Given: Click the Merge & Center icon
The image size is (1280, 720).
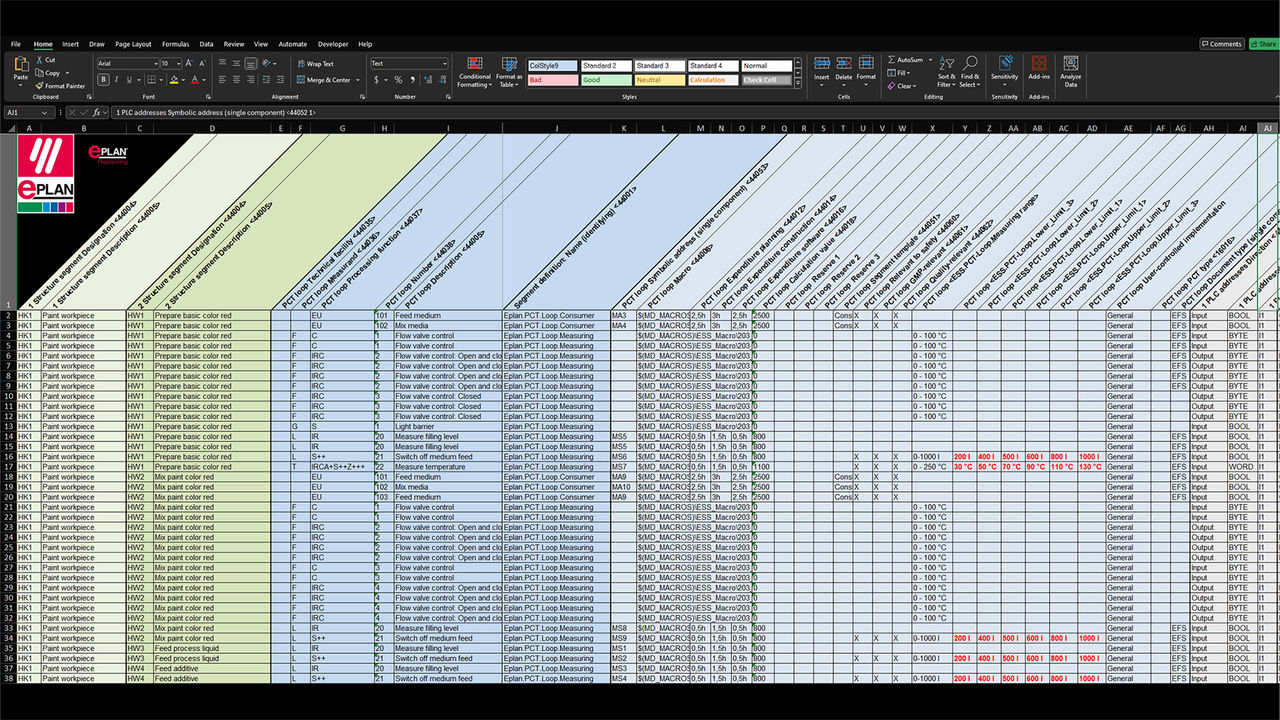Looking at the screenshot, I should pos(300,78).
